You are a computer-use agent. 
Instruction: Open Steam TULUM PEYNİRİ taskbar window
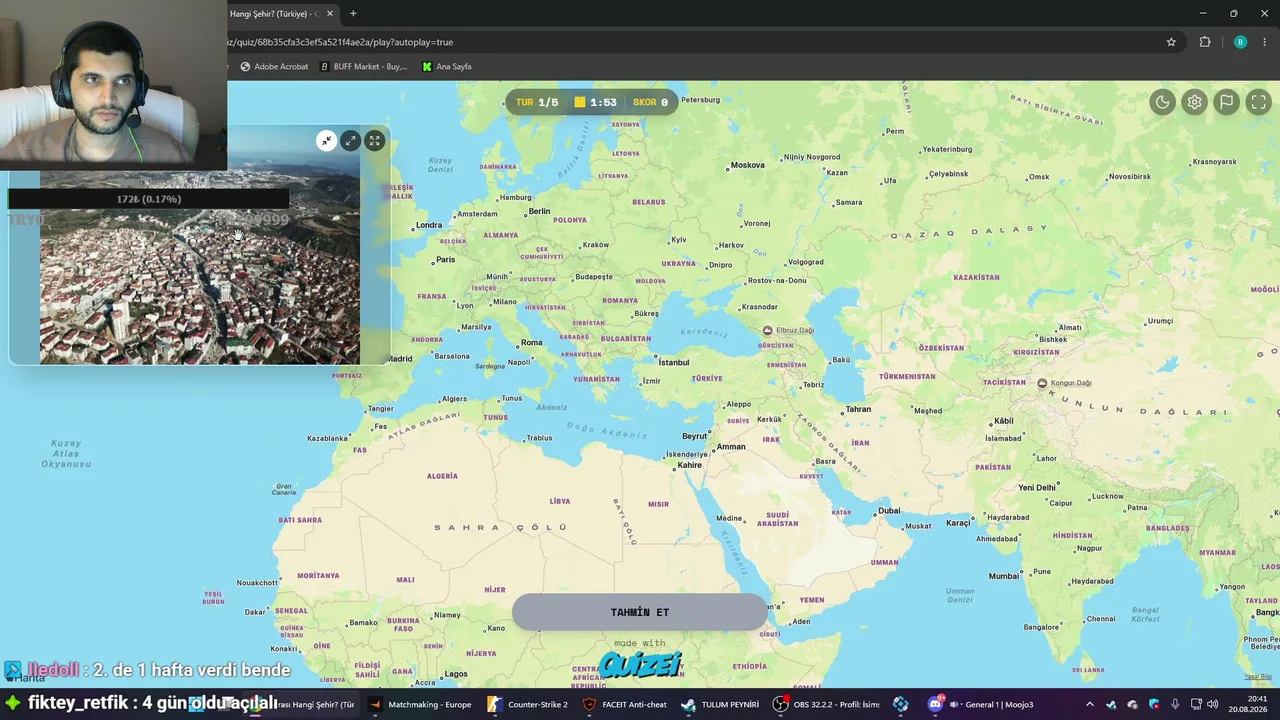tap(720, 704)
